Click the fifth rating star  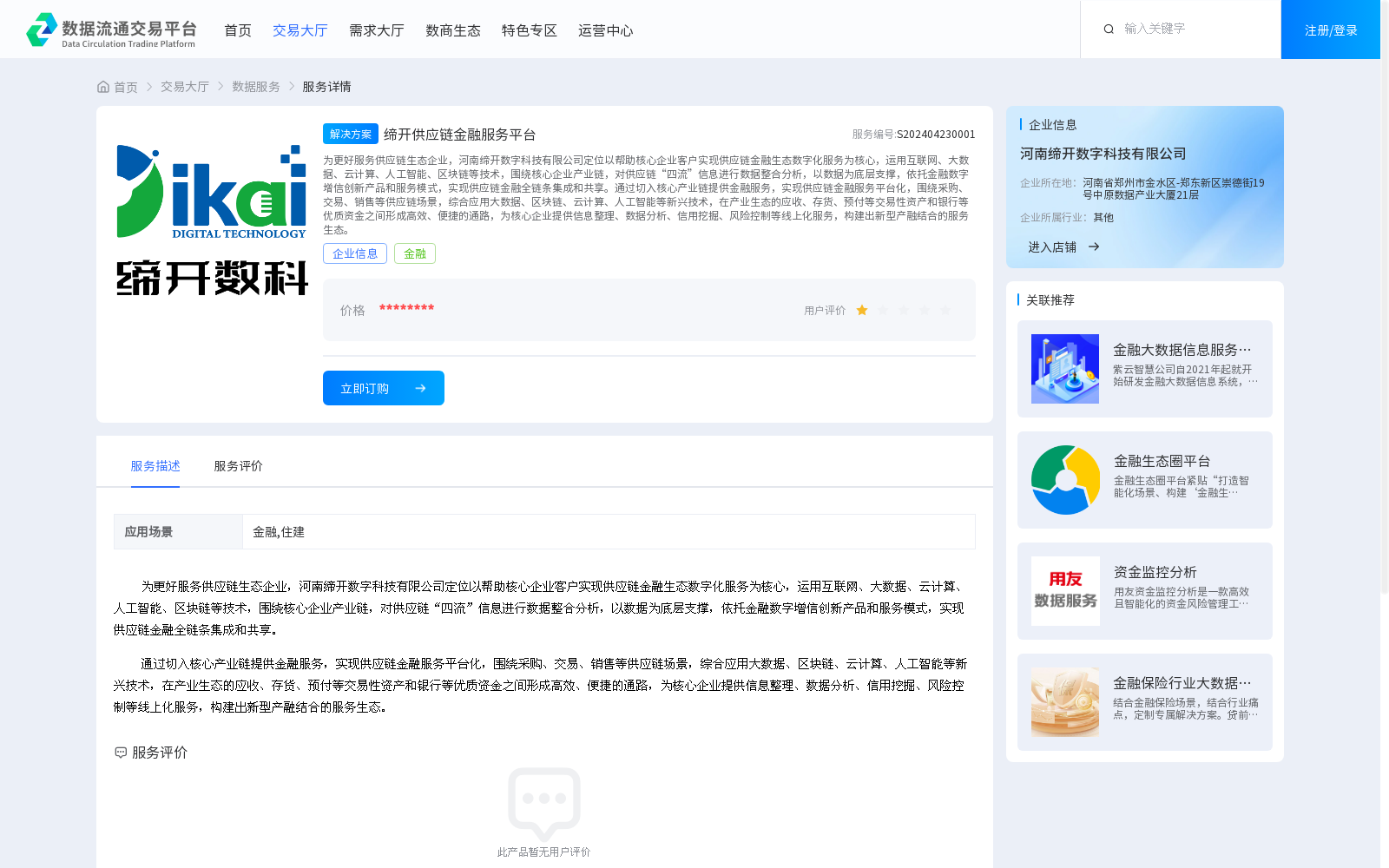click(945, 310)
